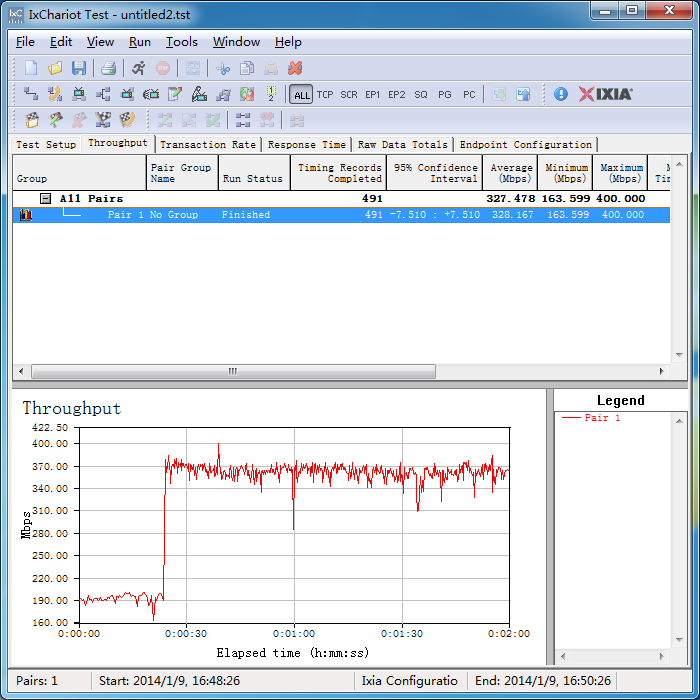Click results table scroll right arrow
The image size is (700, 700).
[x=662, y=371]
